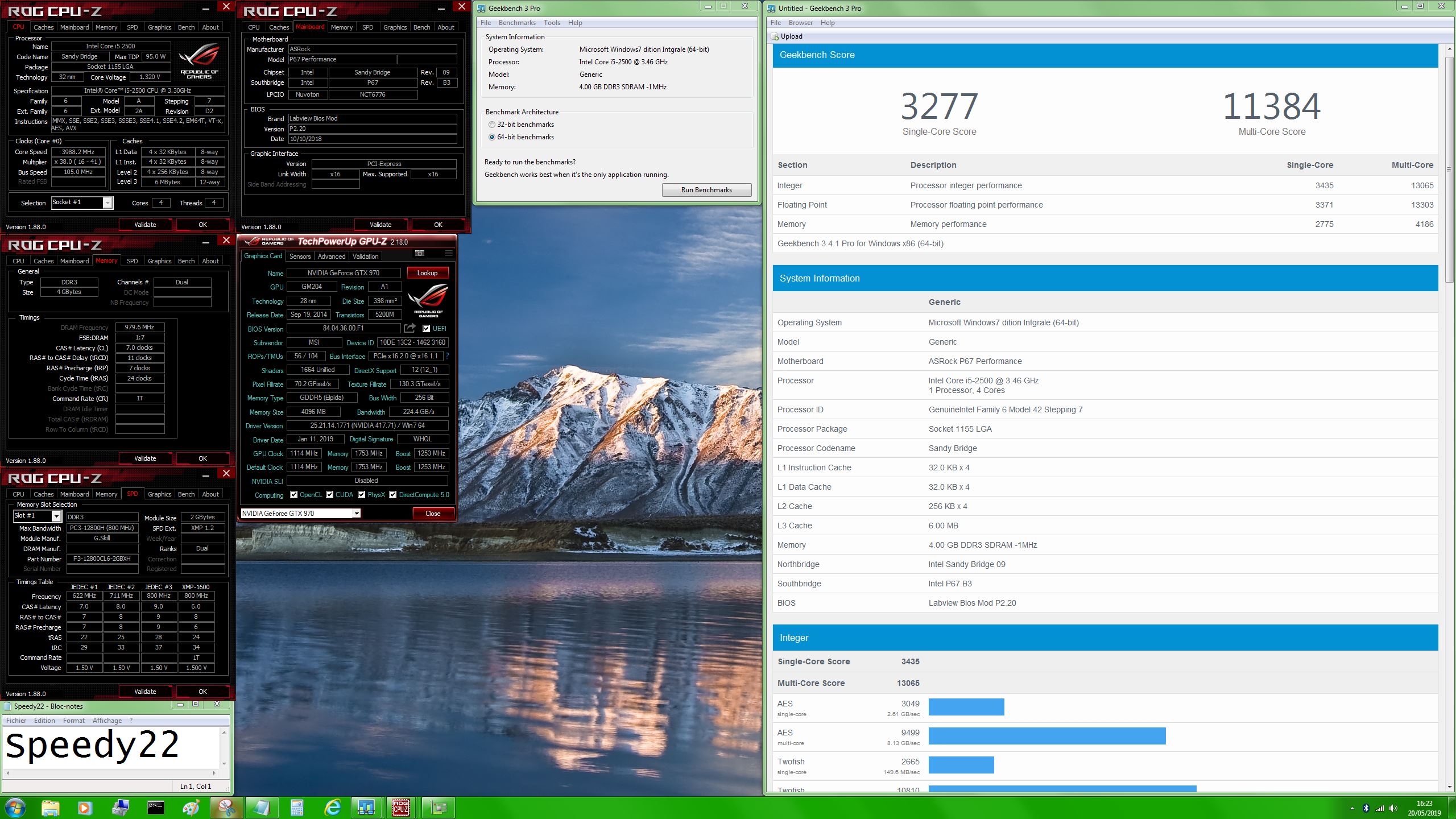Open the Graphics tab in the CPU-Z SPD window

[159, 494]
